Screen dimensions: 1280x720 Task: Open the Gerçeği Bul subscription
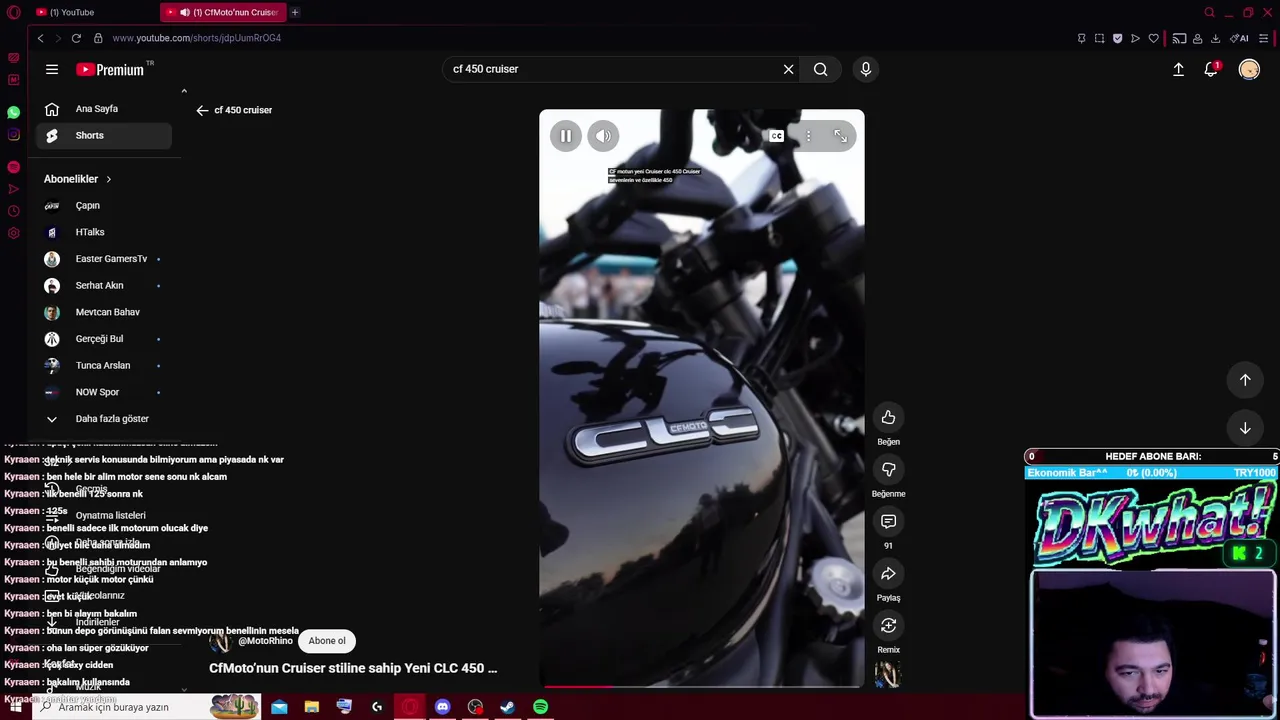coord(104,339)
